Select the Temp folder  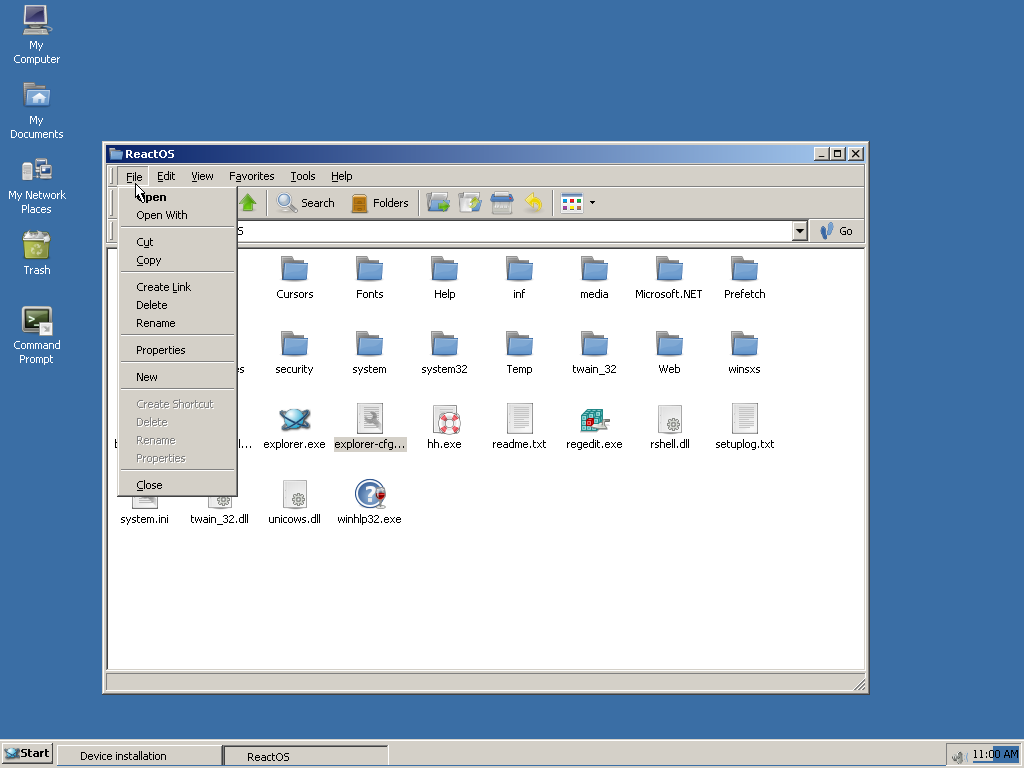519,353
